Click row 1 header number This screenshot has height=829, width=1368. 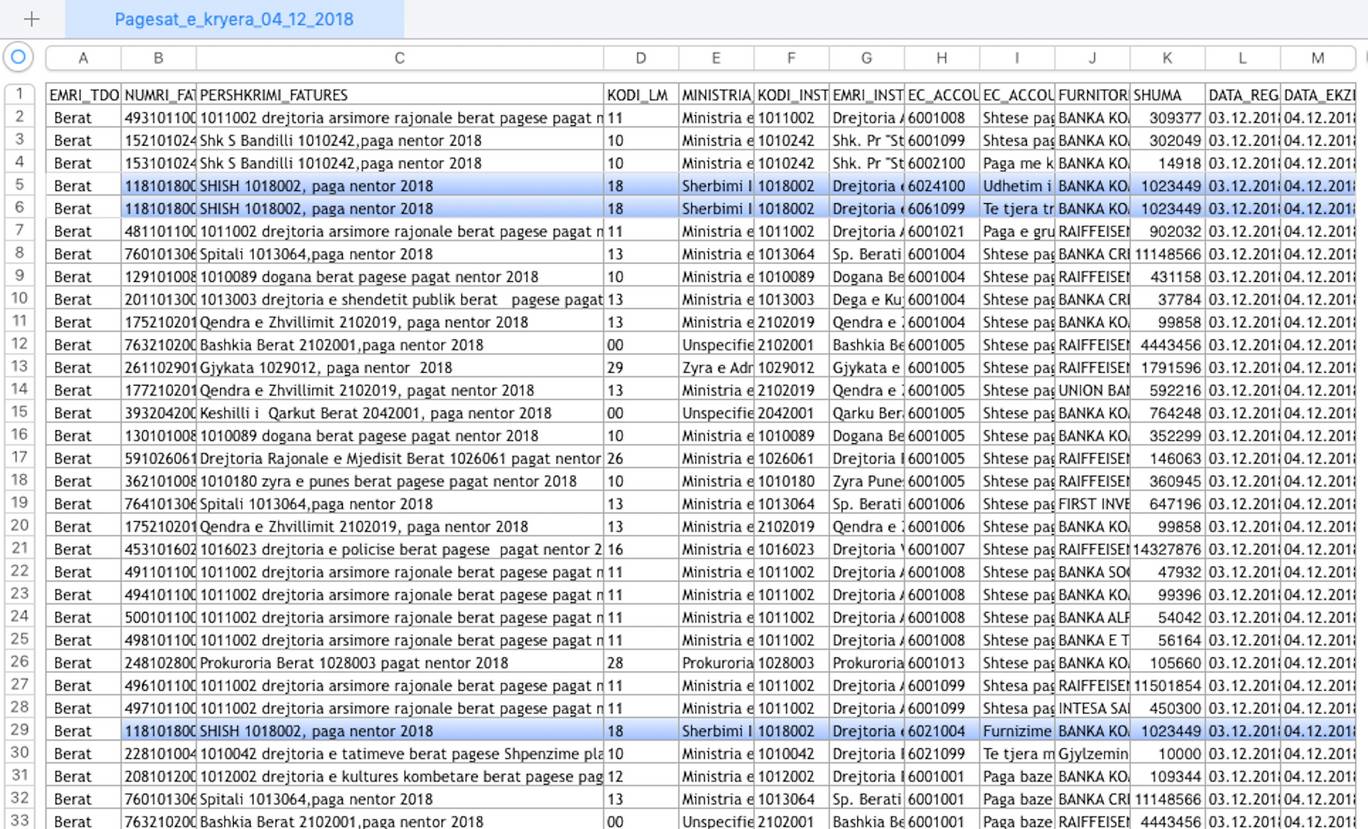(18, 95)
